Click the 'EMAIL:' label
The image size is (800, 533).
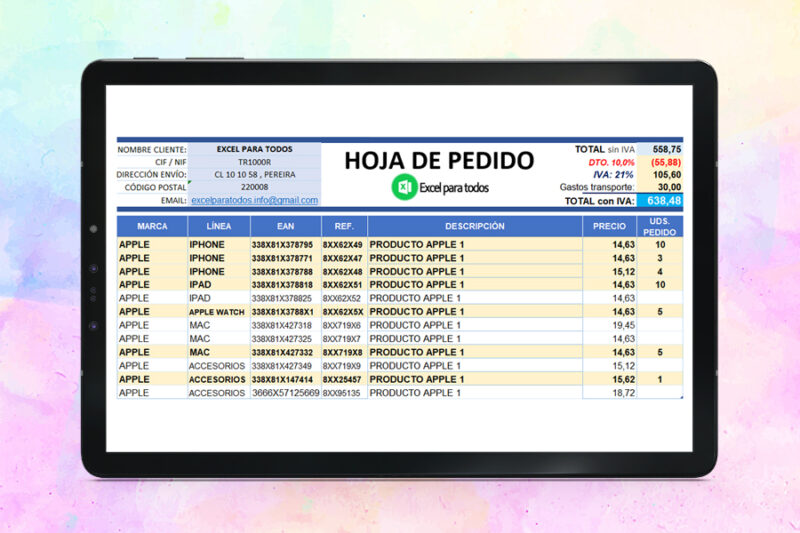173,201
